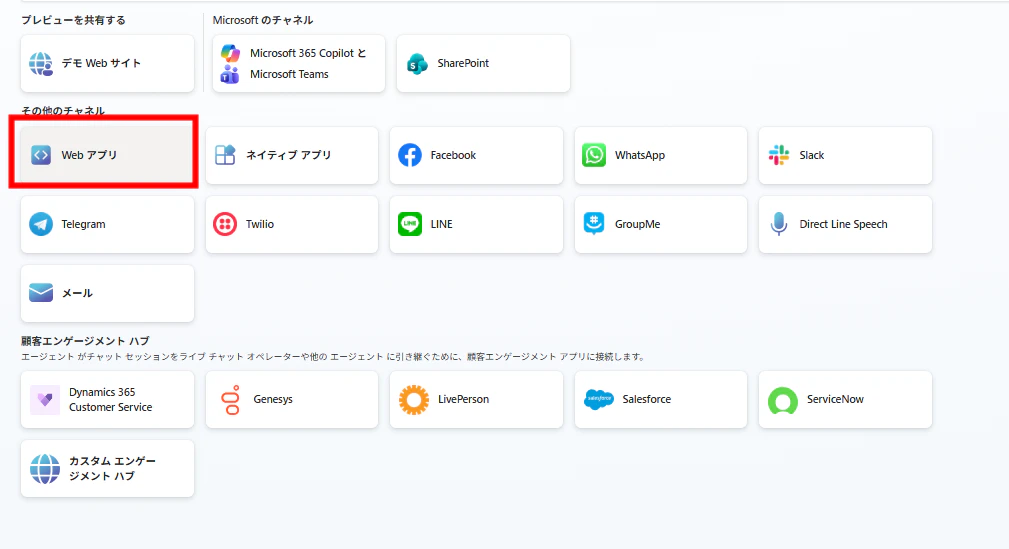Click the Genesys orange logo icon
Viewport: 1009px width, 549px height.
point(230,400)
